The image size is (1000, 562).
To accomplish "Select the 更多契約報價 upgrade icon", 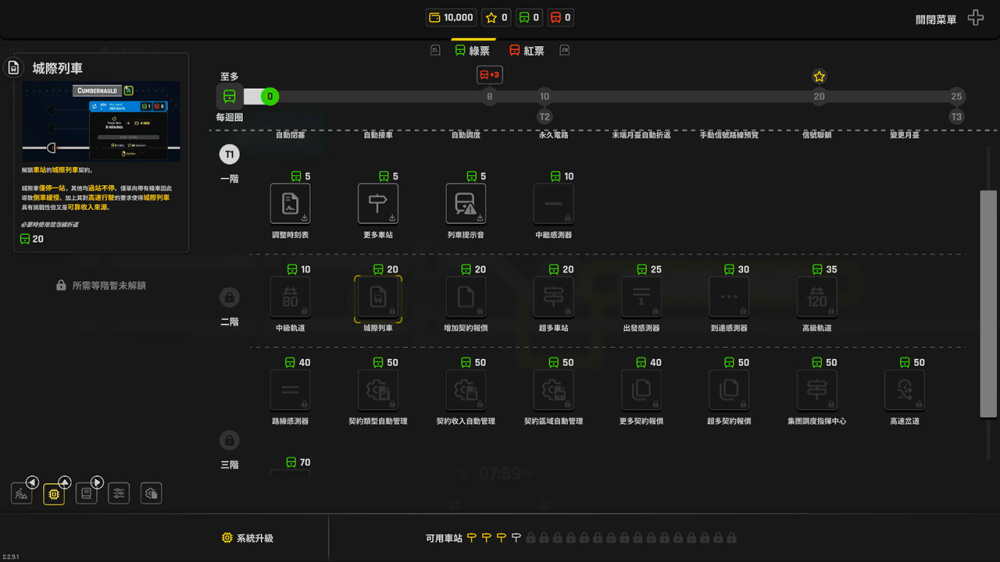I will 642,390.
